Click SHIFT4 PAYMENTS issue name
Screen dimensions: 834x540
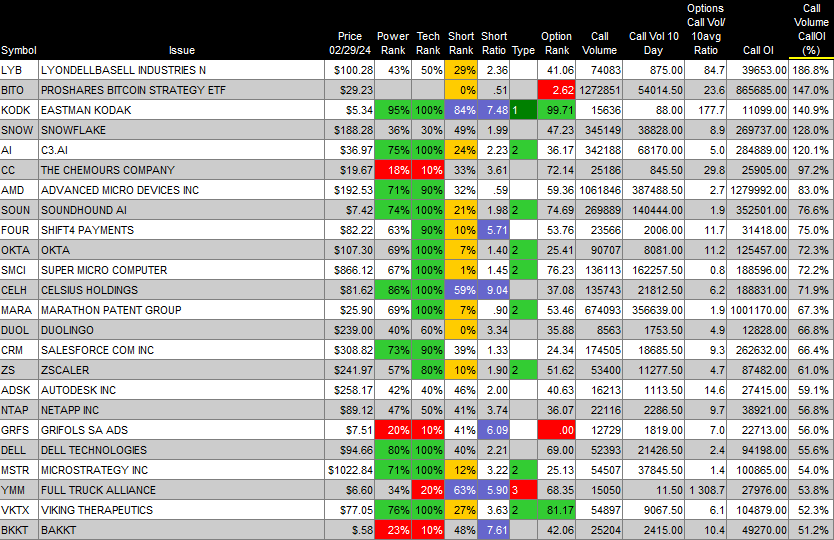(87, 230)
